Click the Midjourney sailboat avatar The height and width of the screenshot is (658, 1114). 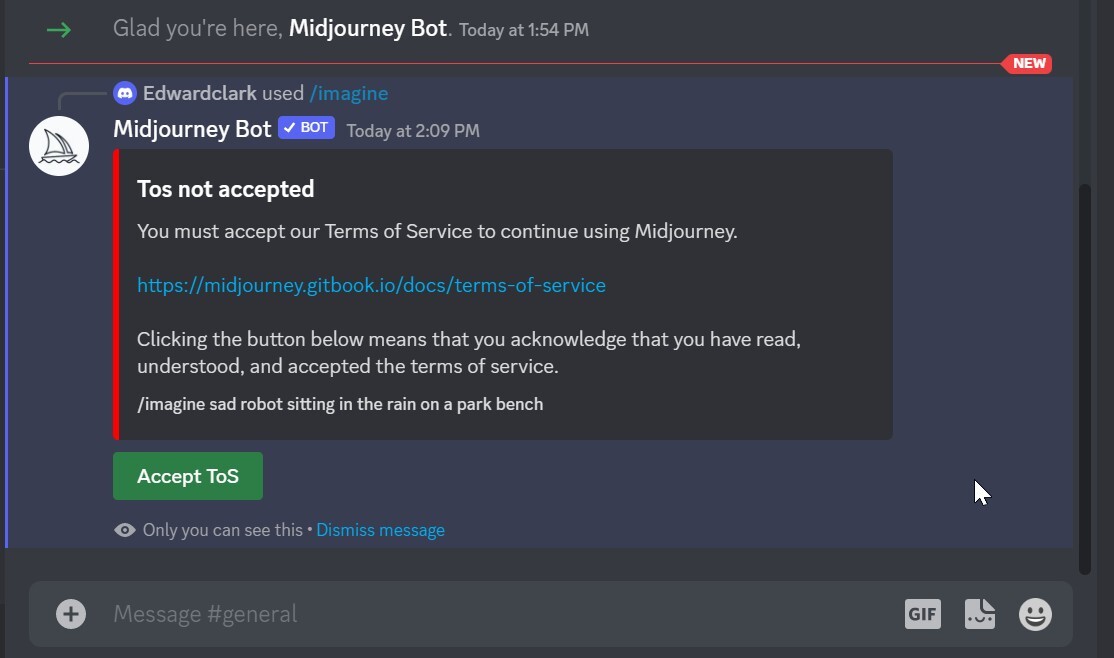tap(59, 146)
